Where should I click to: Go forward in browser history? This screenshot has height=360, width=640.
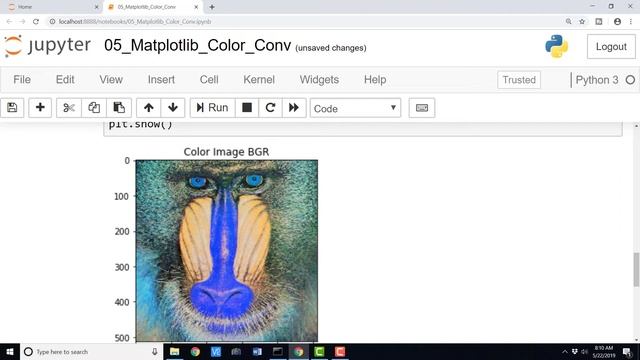pyautogui.click(x=22, y=22)
